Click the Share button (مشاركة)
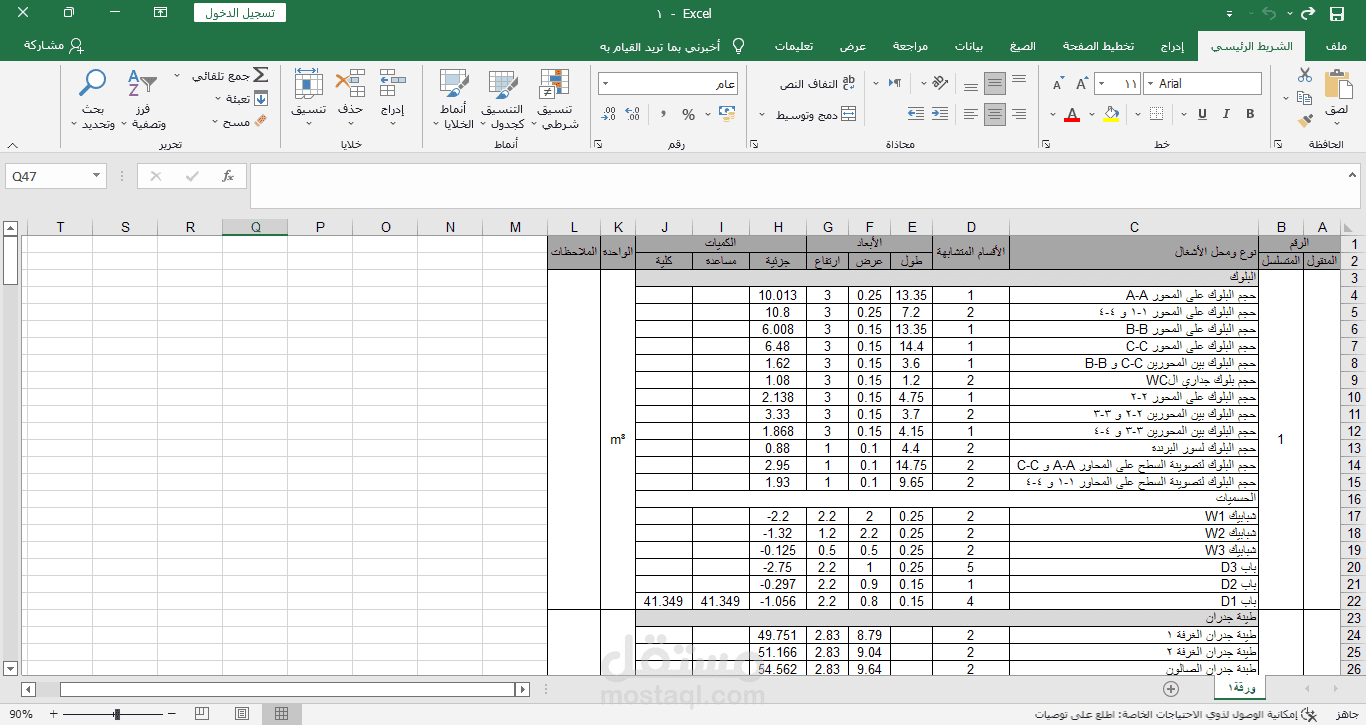The width and height of the screenshot is (1366, 725). [x=54, y=46]
